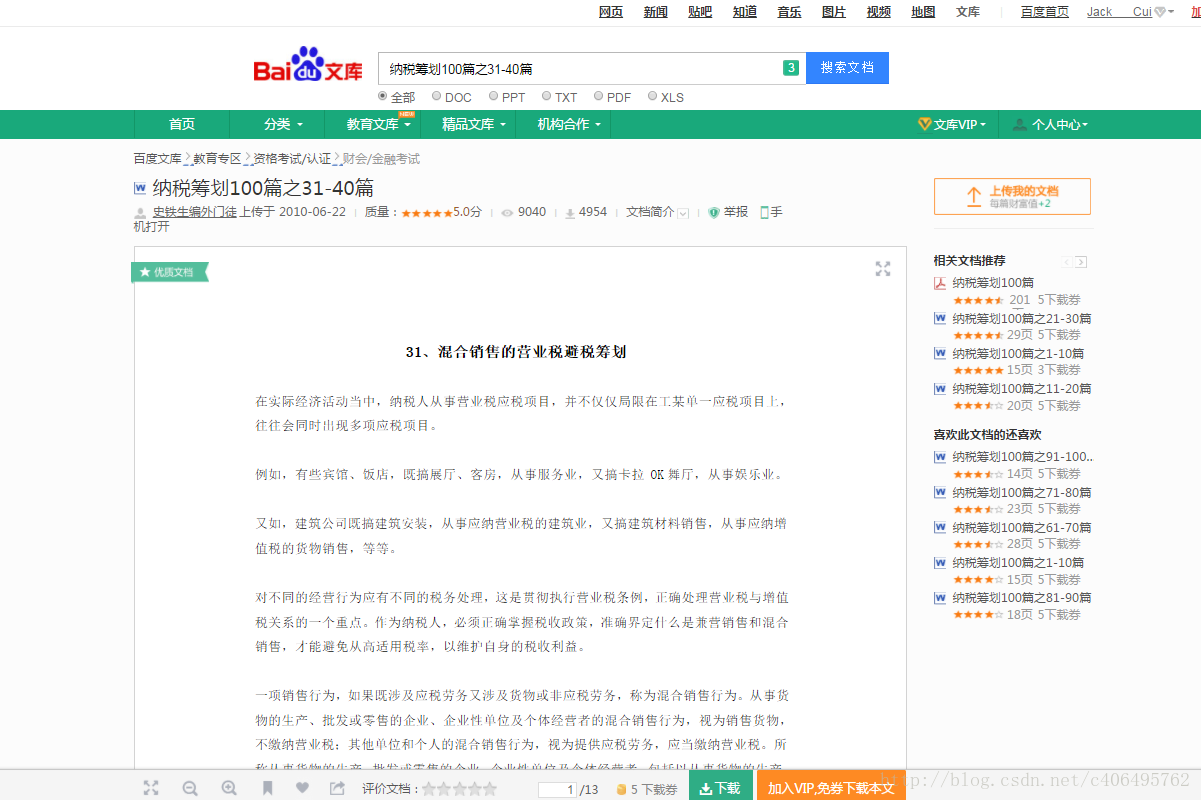The height and width of the screenshot is (800, 1201).
Task: Open the 百度首页 link
Action: [1045, 12]
